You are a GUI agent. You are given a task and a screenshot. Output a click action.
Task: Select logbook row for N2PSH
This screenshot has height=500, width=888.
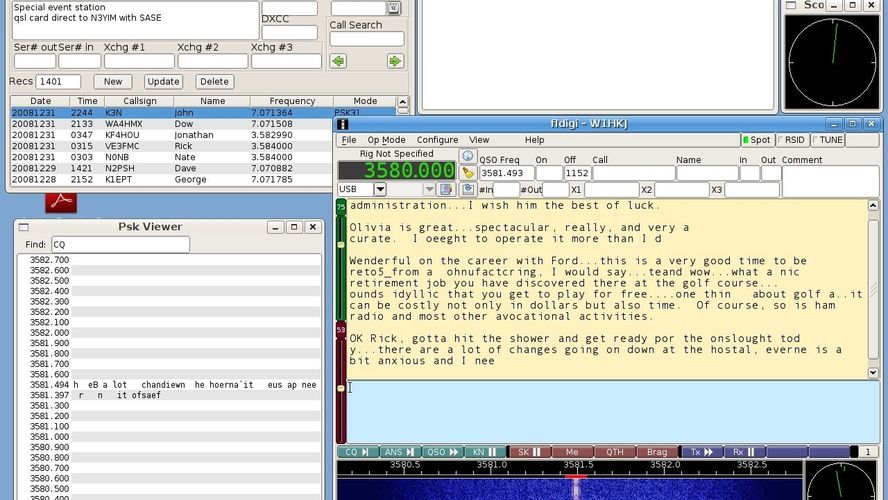click(172, 168)
